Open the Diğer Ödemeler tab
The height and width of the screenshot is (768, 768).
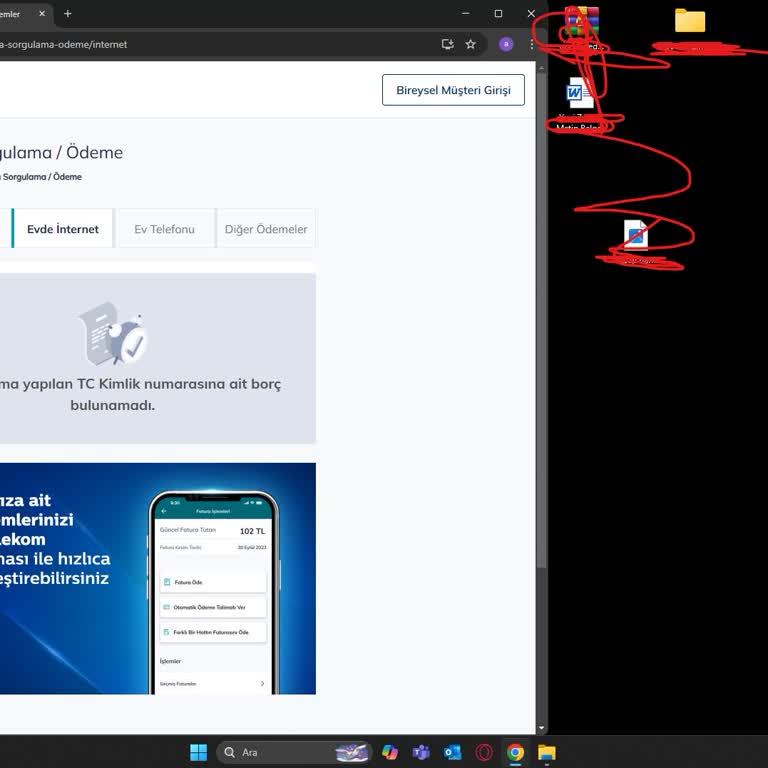click(266, 229)
